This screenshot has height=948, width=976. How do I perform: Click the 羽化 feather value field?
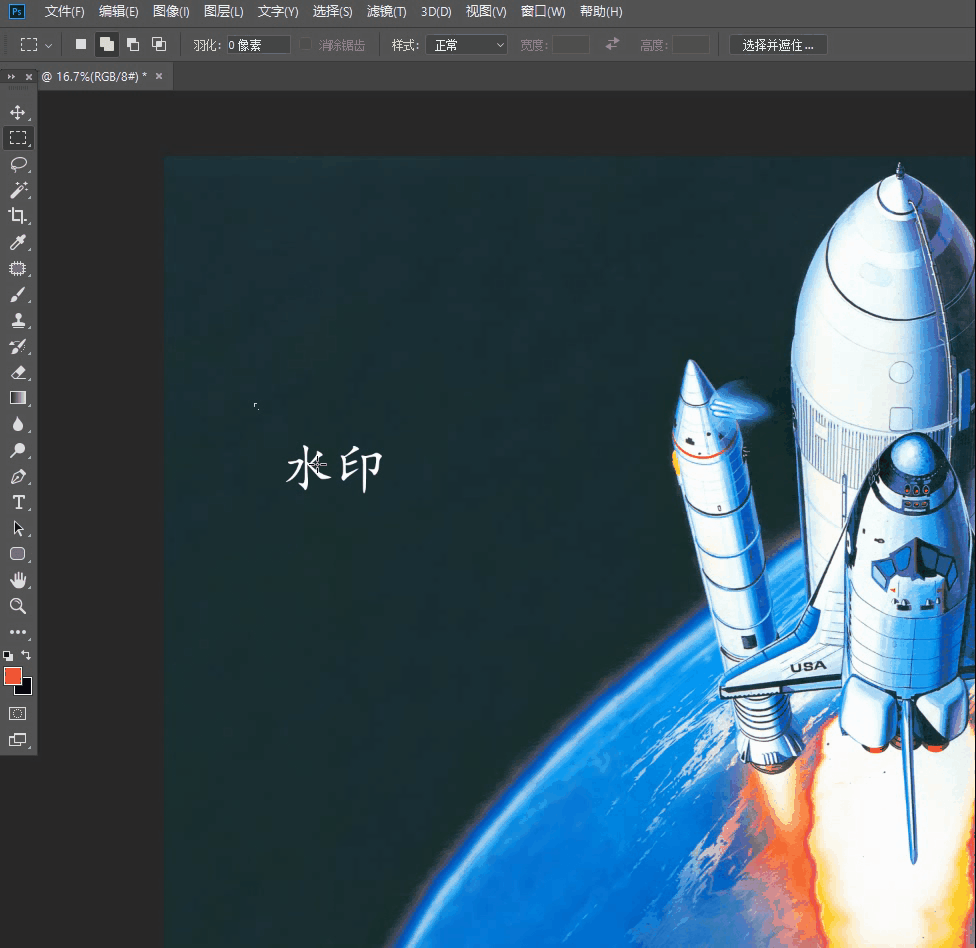click(258, 45)
